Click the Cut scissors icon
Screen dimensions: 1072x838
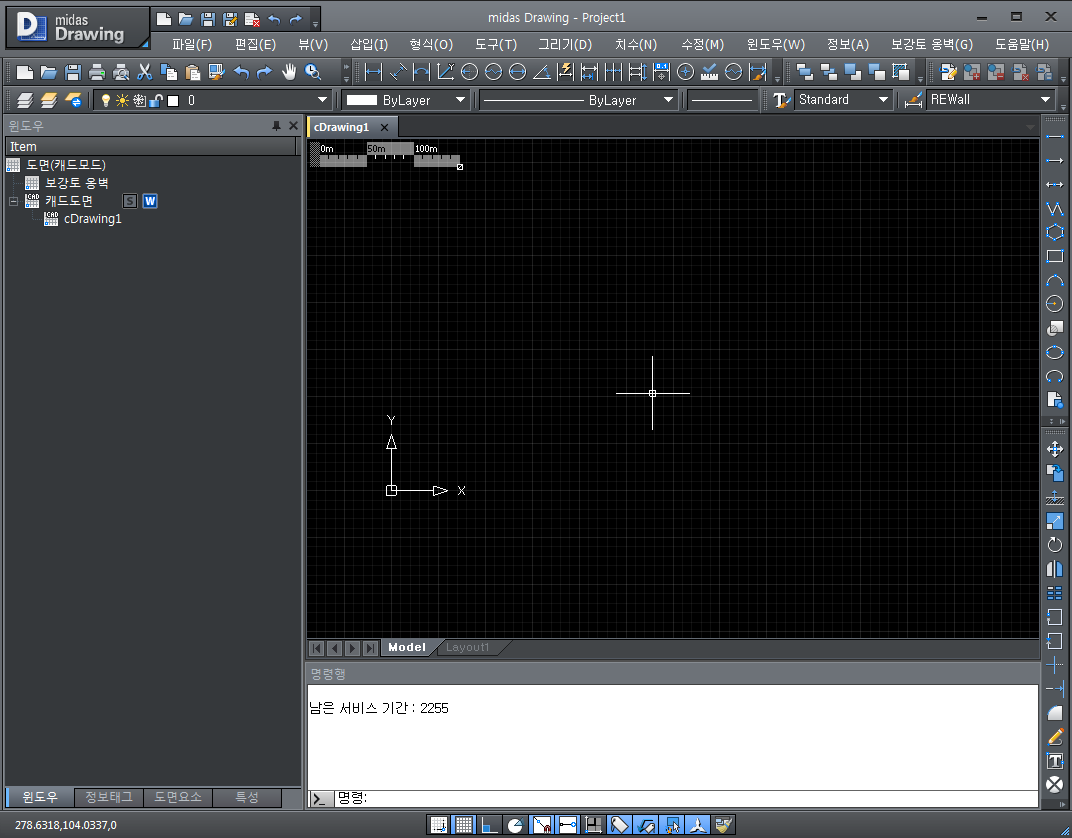(145, 72)
